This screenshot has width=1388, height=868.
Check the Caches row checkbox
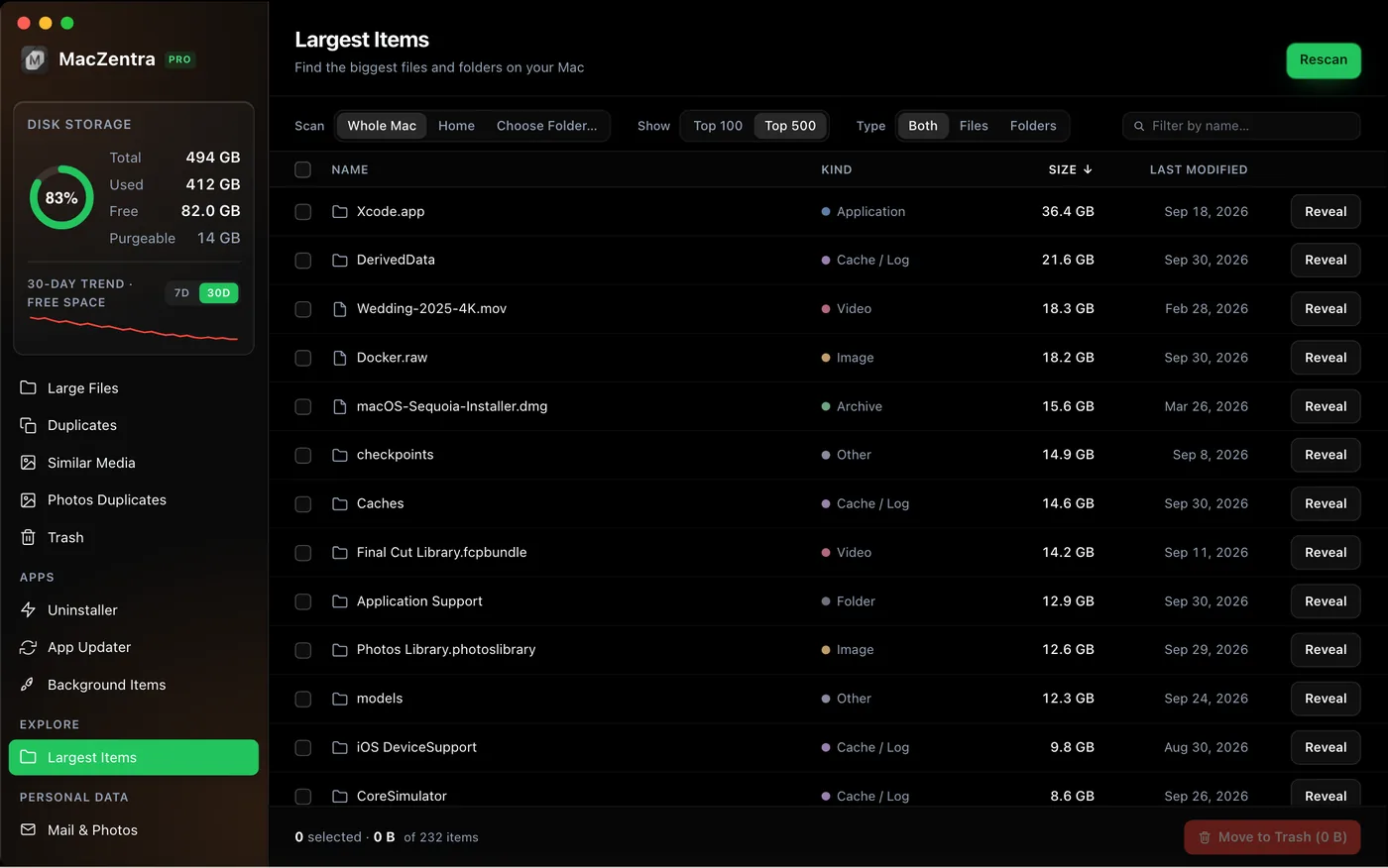pyautogui.click(x=303, y=504)
